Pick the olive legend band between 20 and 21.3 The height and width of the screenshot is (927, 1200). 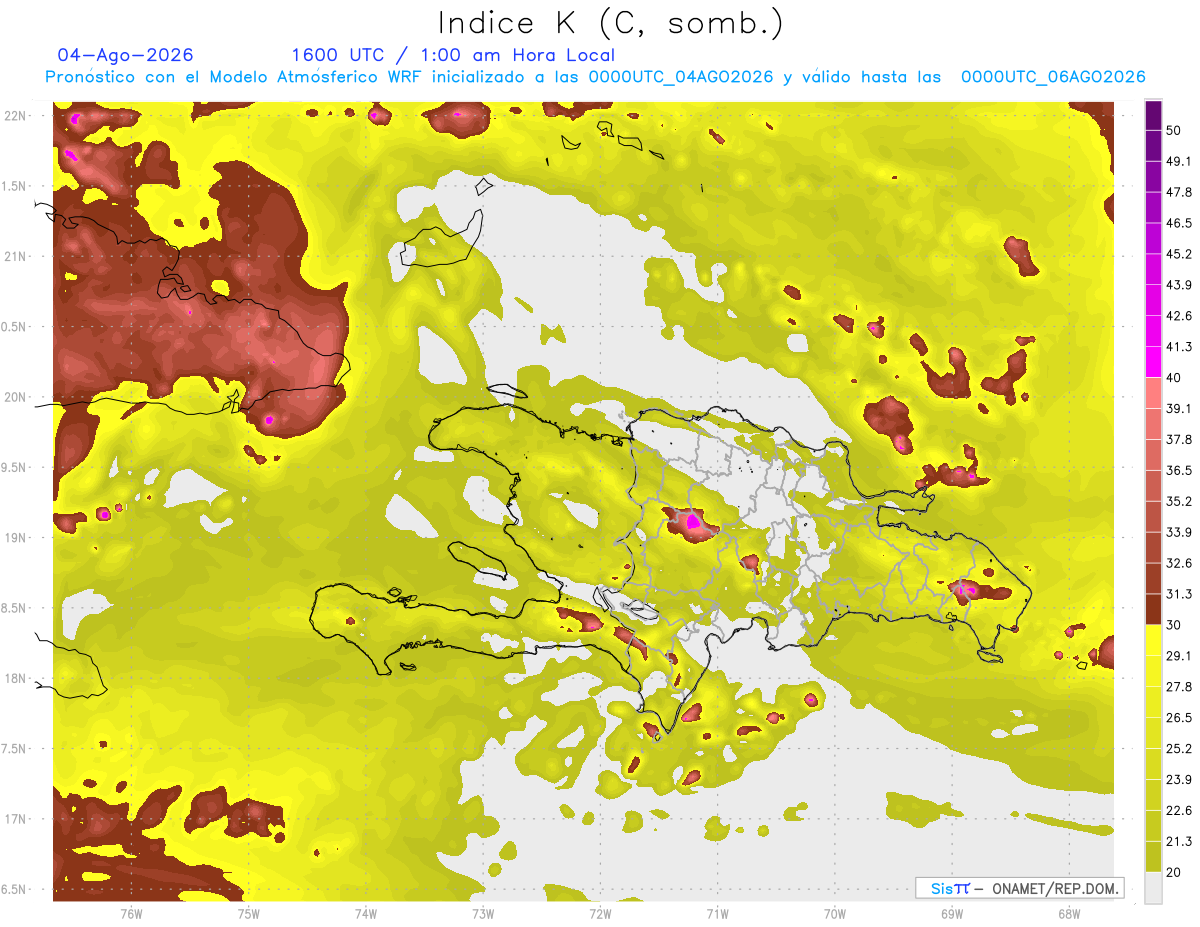(1153, 857)
